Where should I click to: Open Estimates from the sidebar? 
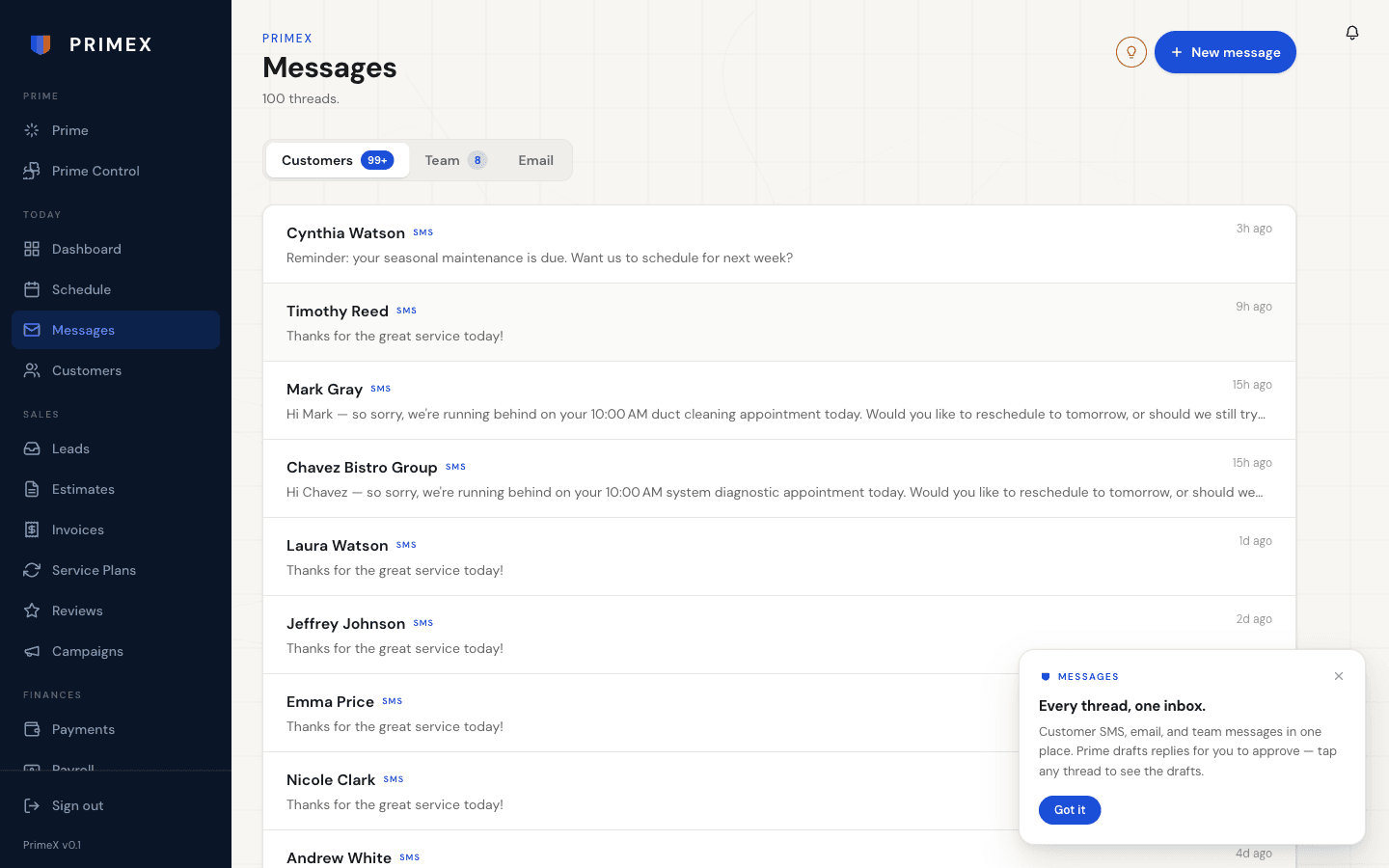pos(116,489)
